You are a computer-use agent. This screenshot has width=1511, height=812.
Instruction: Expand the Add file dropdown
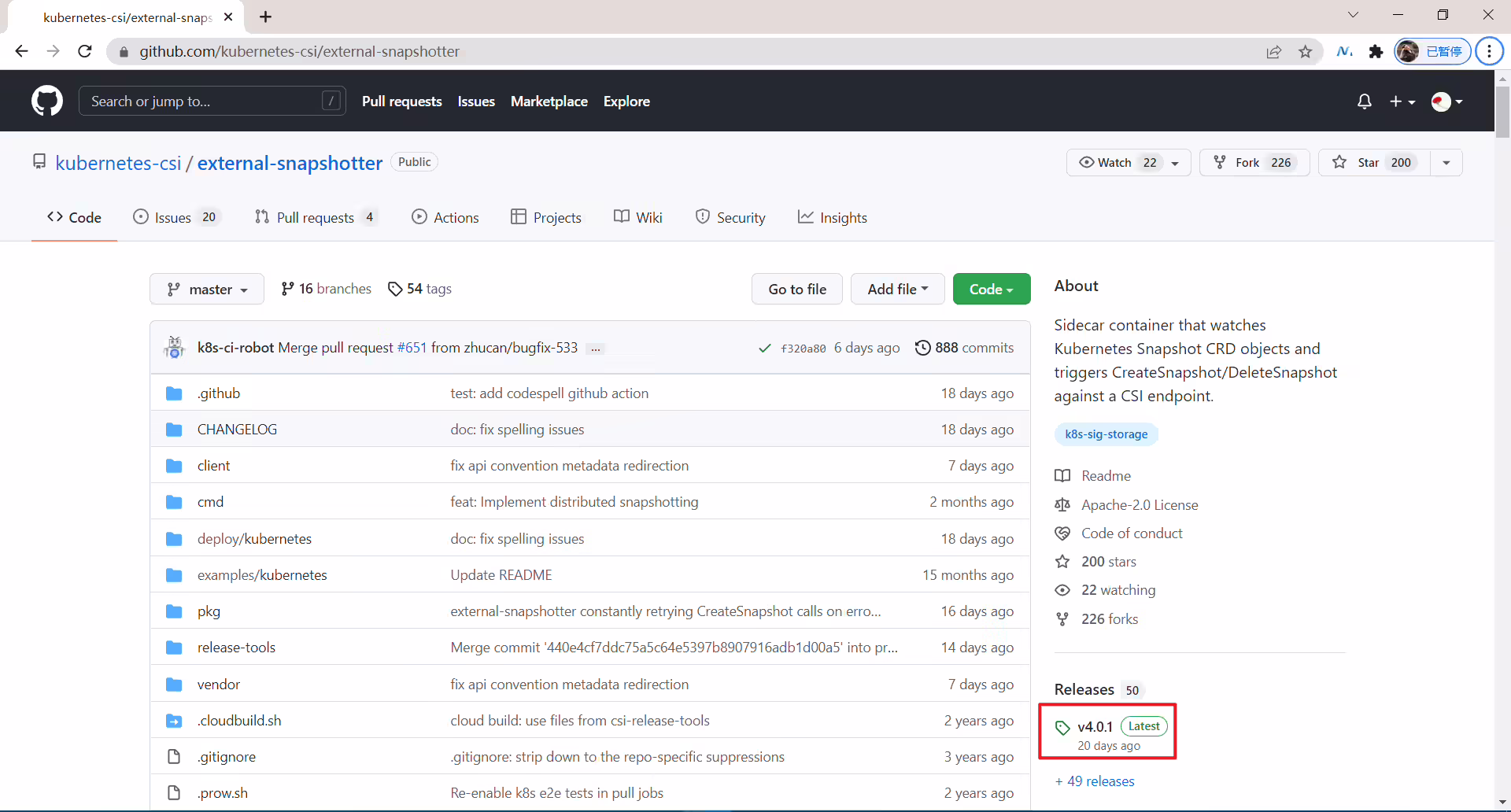pos(897,290)
